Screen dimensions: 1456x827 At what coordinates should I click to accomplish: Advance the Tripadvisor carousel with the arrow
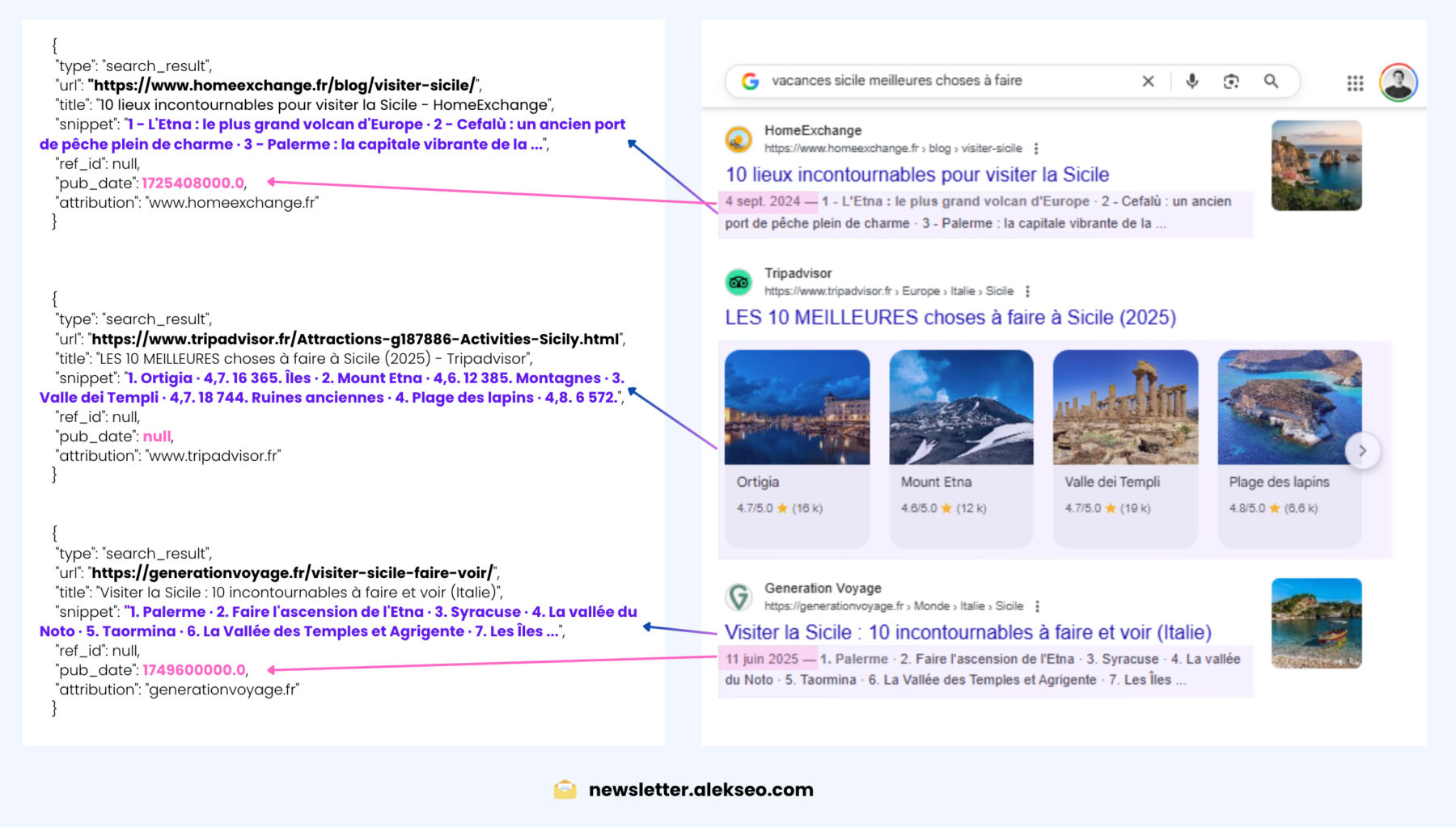pyautogui.click(x=1362, y=450)
